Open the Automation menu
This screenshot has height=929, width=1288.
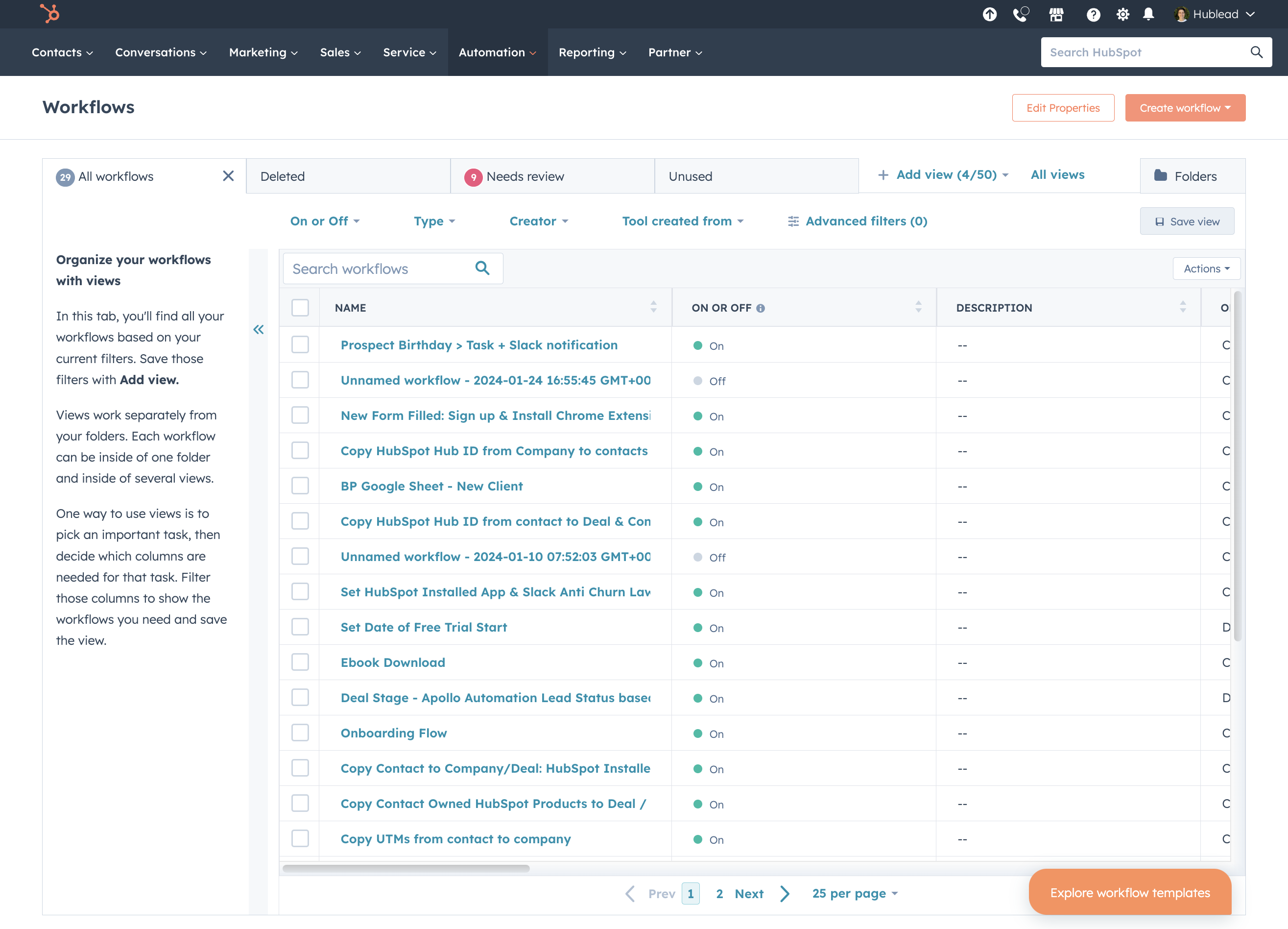click(x=498, y=52)
